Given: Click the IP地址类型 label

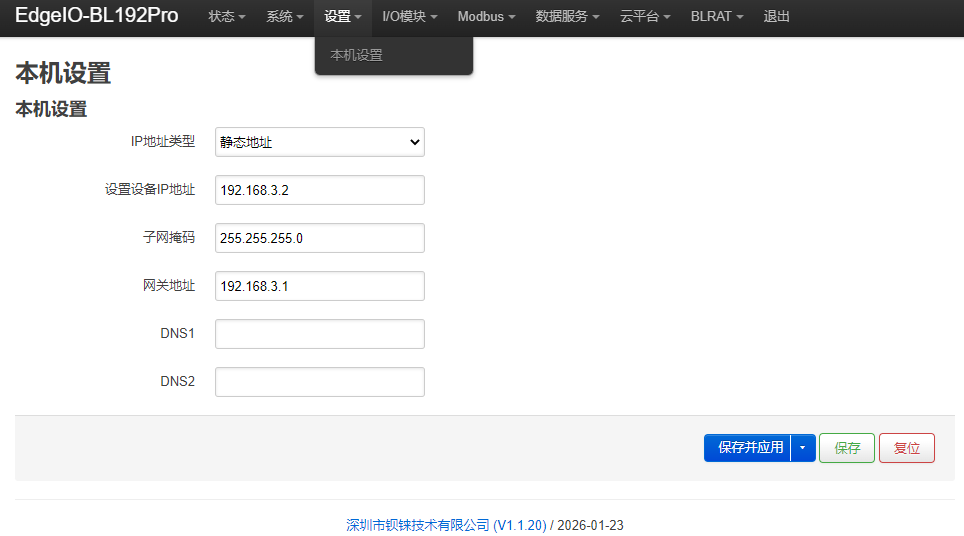Looking at the screenshot, I should coord(162,141).
